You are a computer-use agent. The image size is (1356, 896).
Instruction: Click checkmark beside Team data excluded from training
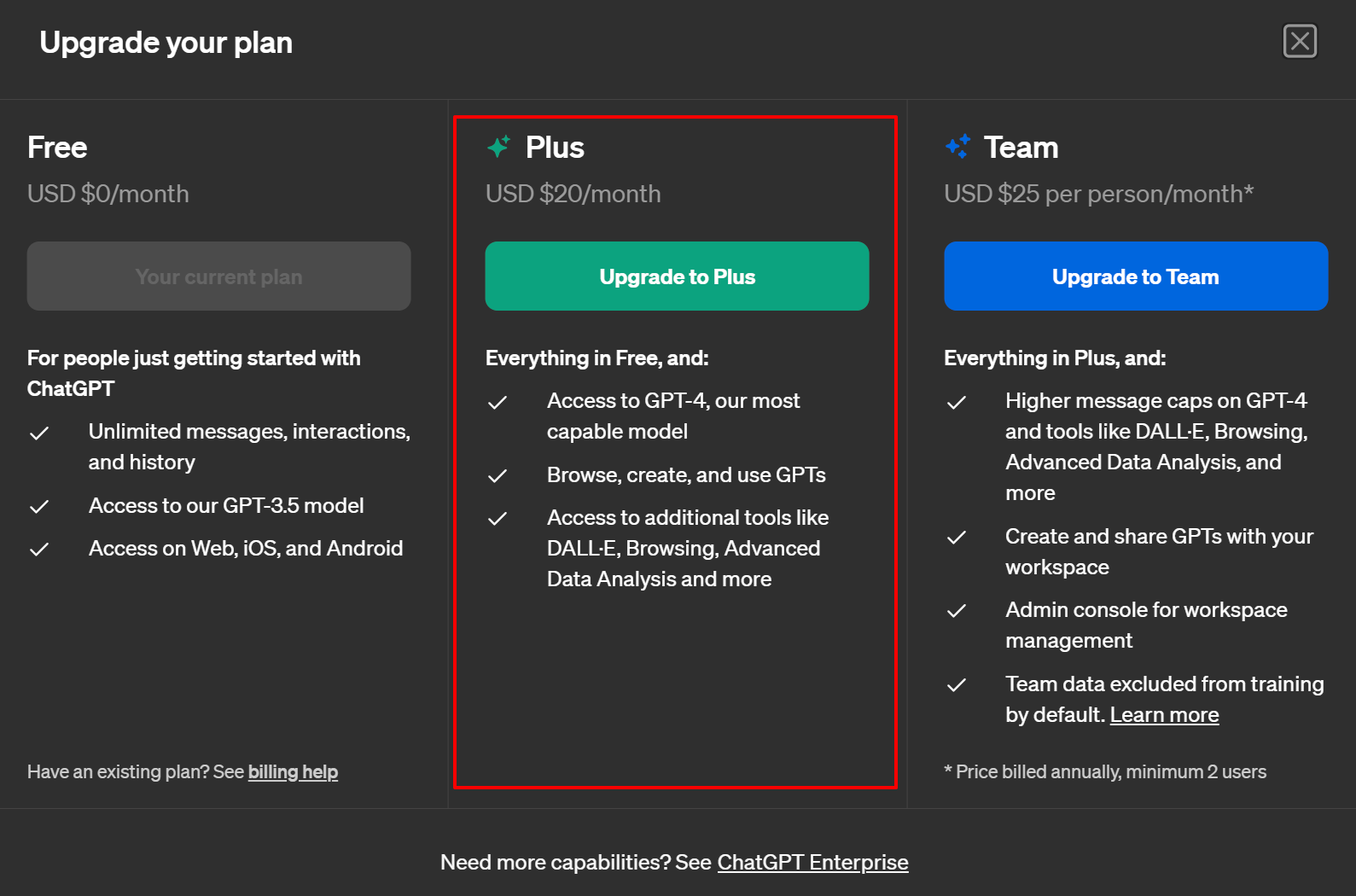click(x=957, y=684)
